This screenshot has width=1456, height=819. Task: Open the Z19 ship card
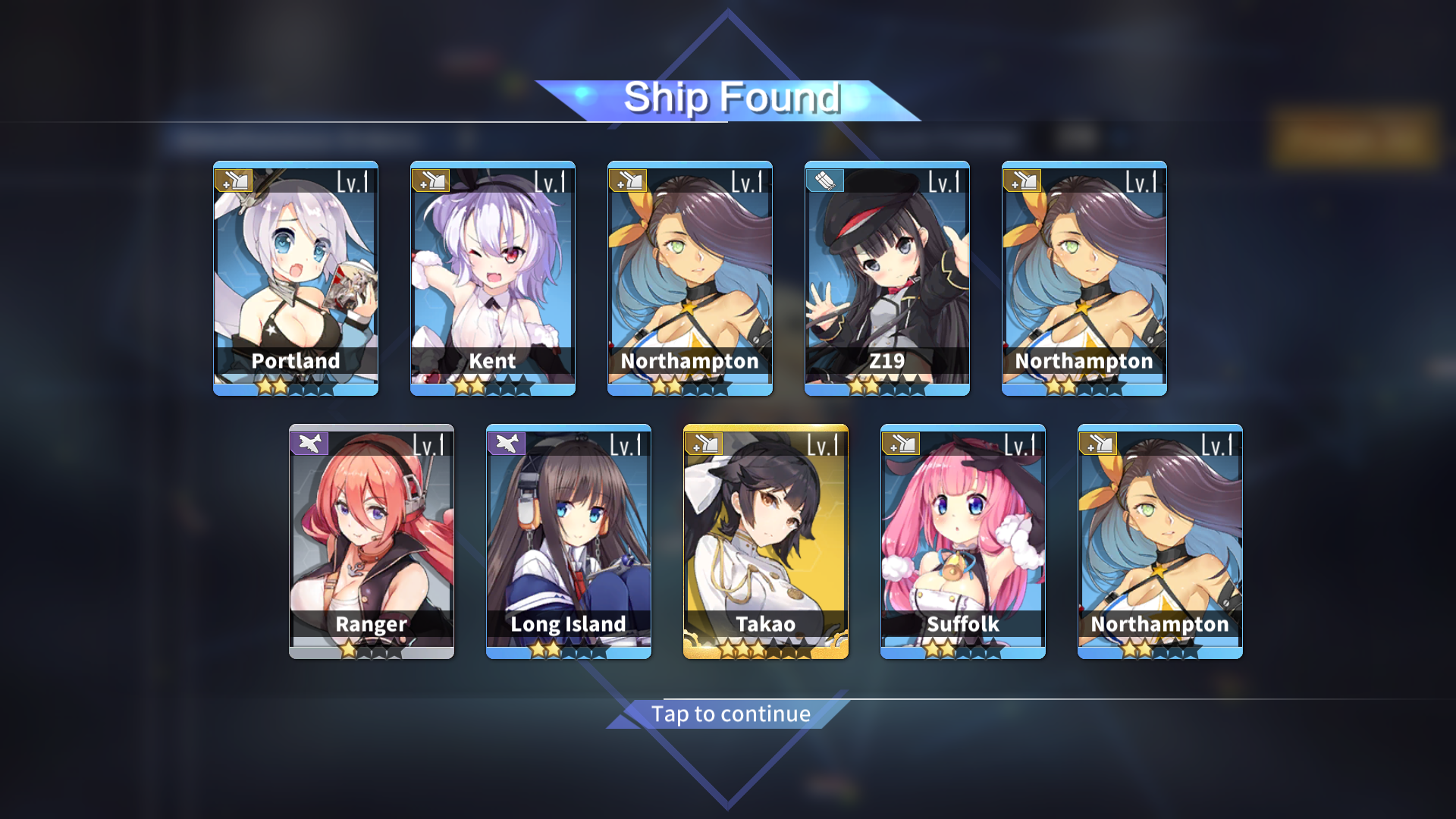click(x=887, y=278)
